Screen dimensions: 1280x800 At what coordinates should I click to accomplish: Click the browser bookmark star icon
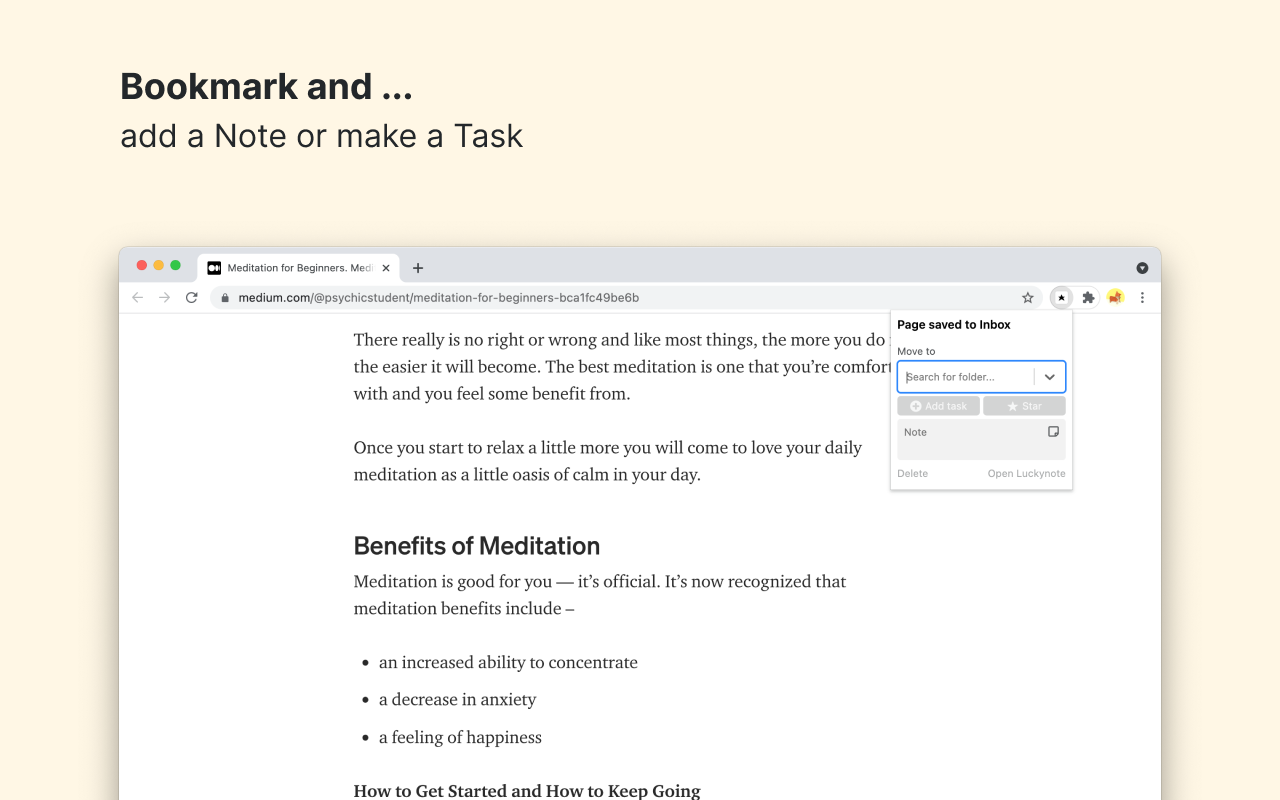point(1027,297)
